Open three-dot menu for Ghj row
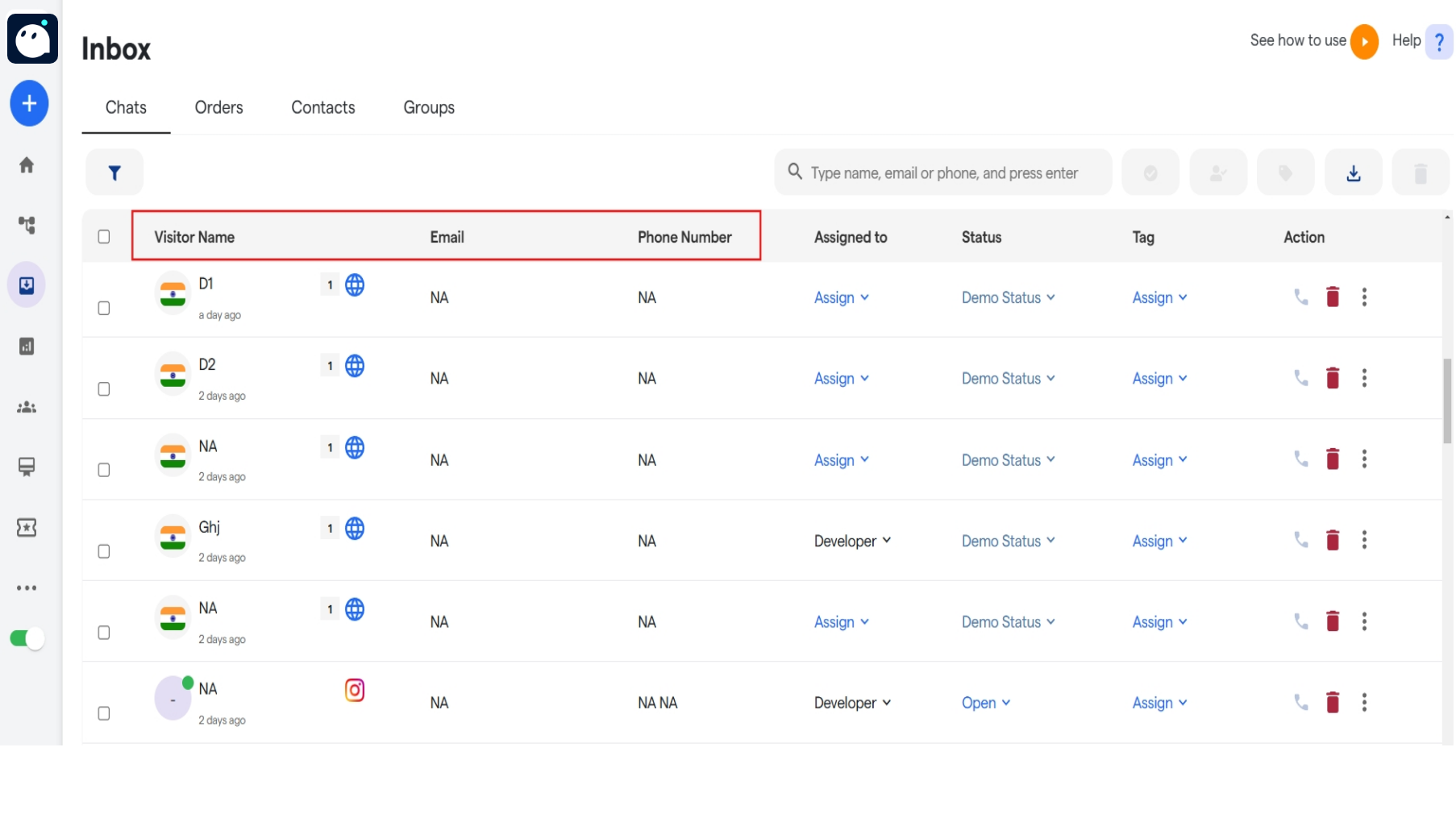1456x822 pixels. tap(1363, 540)
